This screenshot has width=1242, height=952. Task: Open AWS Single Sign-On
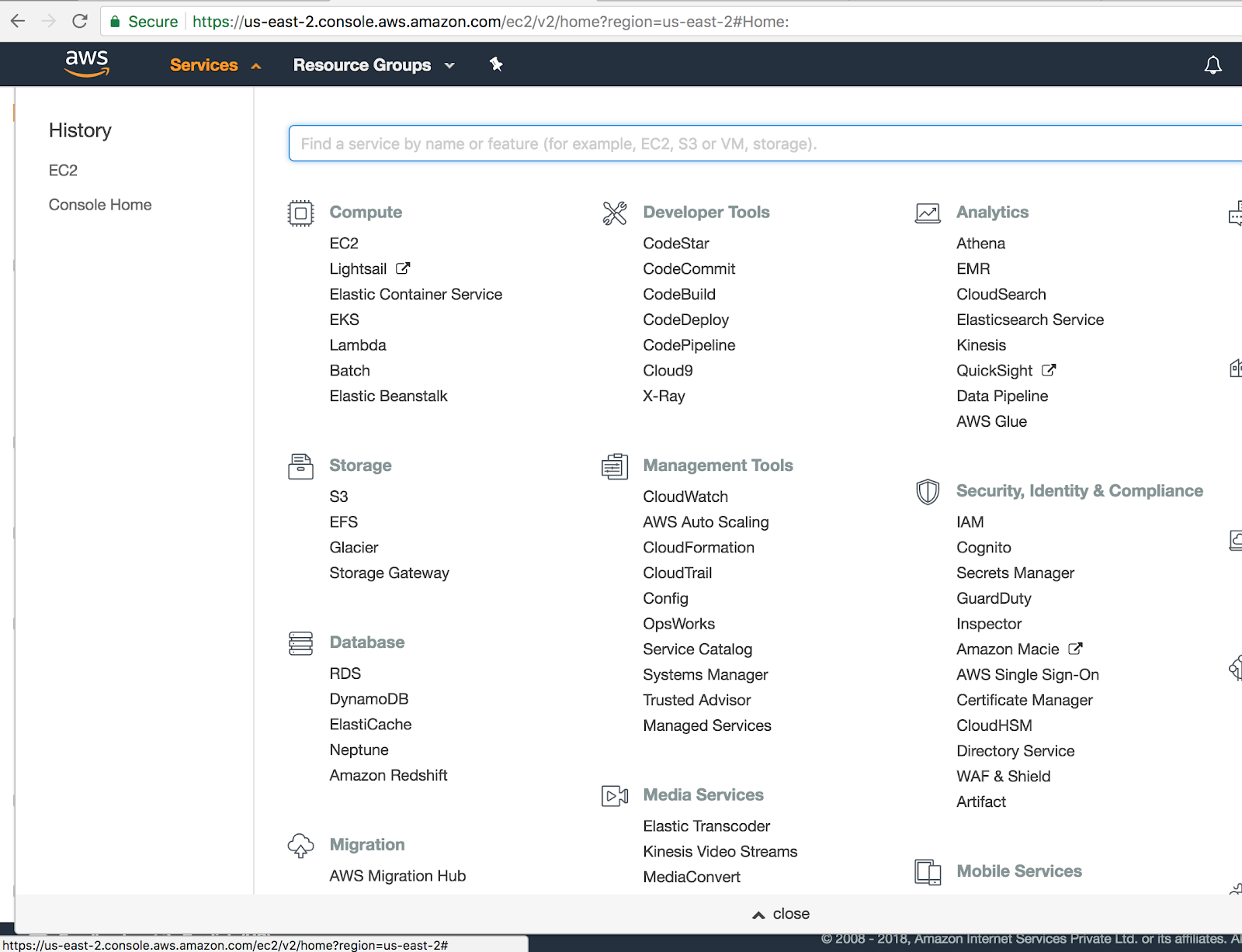coord(1028,675)
